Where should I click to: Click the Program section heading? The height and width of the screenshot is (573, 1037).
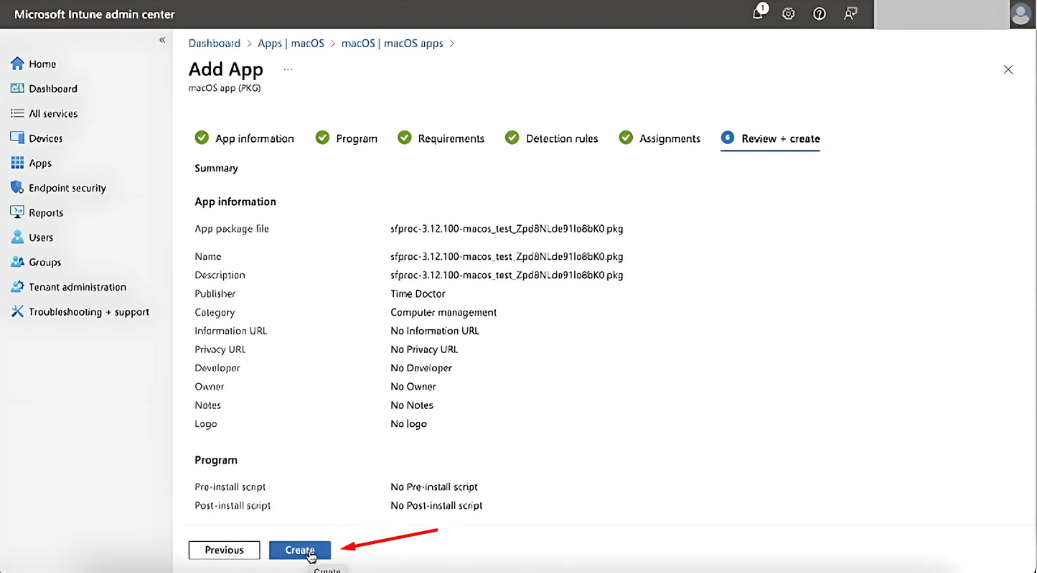[216, 460]
